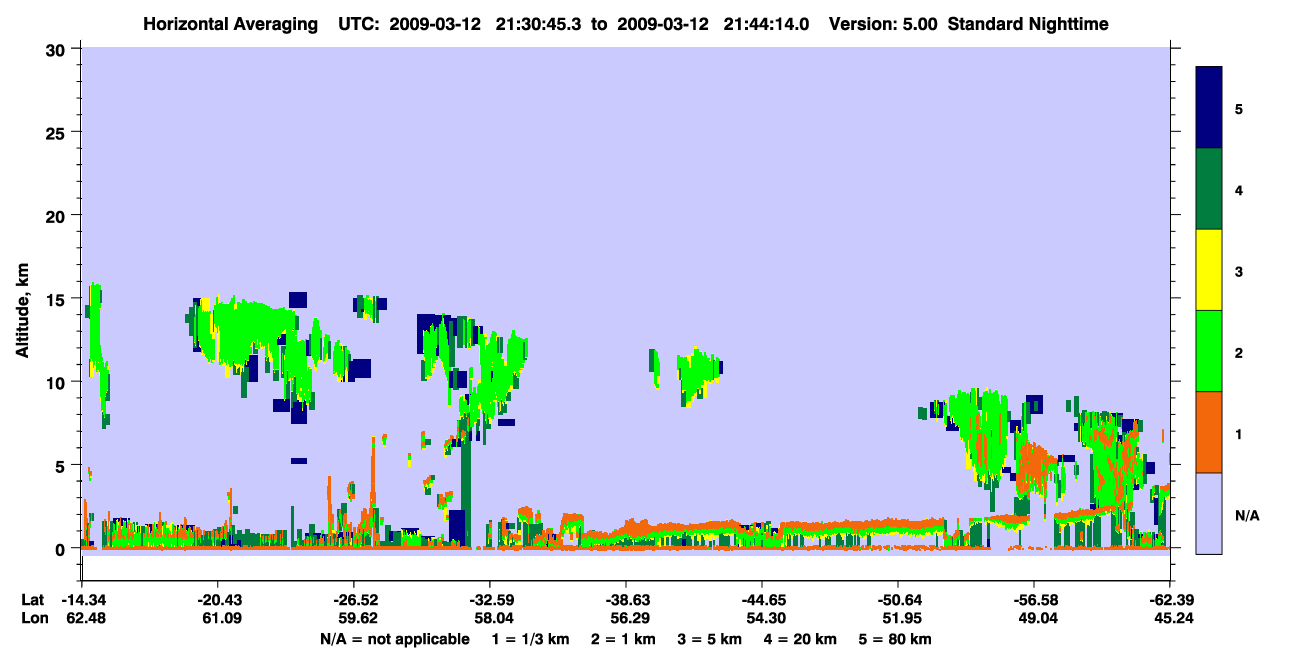Image resolution: width=1300 pixels, height=667 pixels.
Task: Click latitude value '-14.34'
Action: click(x=82, y=600)
